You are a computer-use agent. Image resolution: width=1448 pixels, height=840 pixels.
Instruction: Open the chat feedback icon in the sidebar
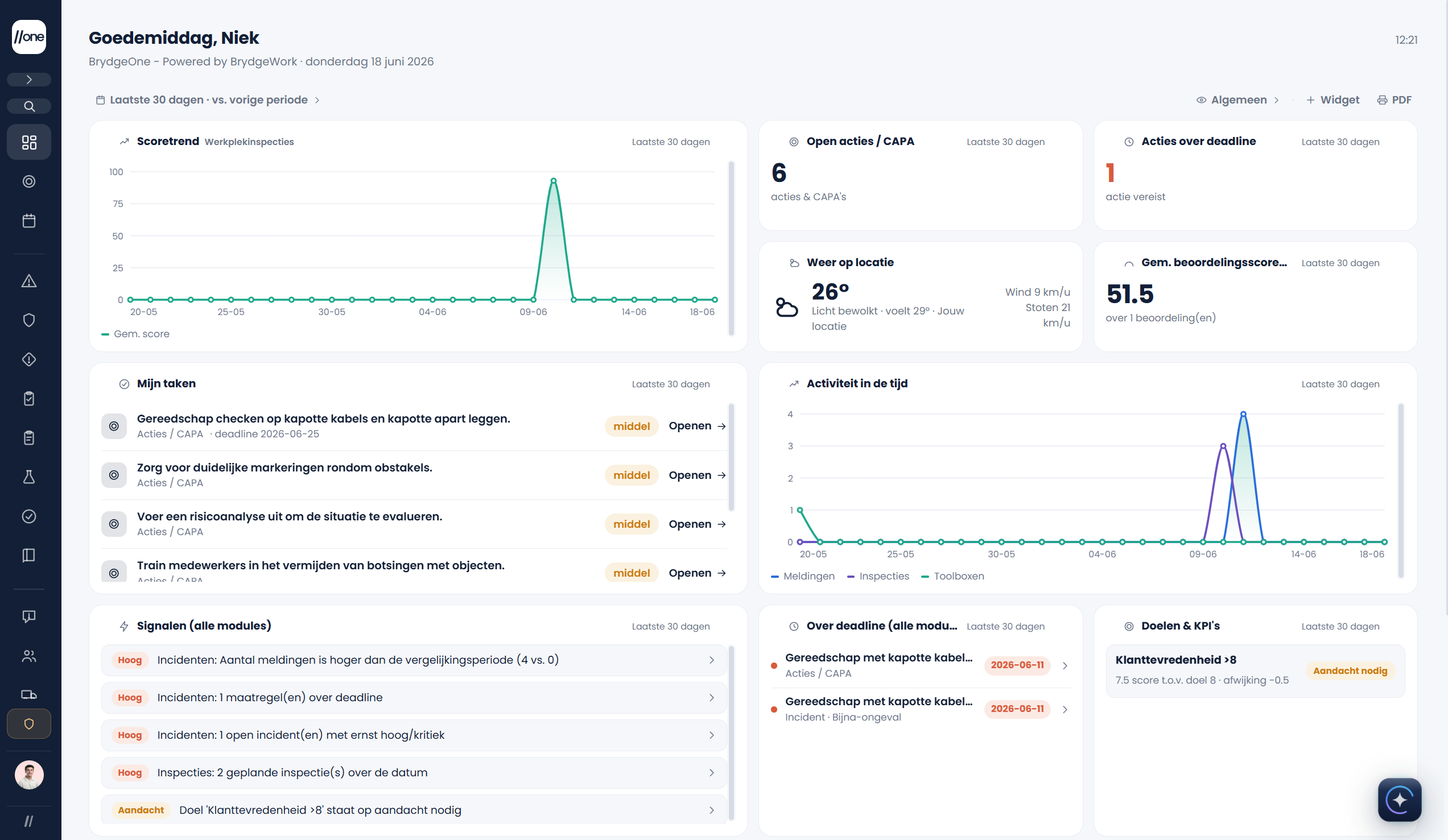point(28,616)
